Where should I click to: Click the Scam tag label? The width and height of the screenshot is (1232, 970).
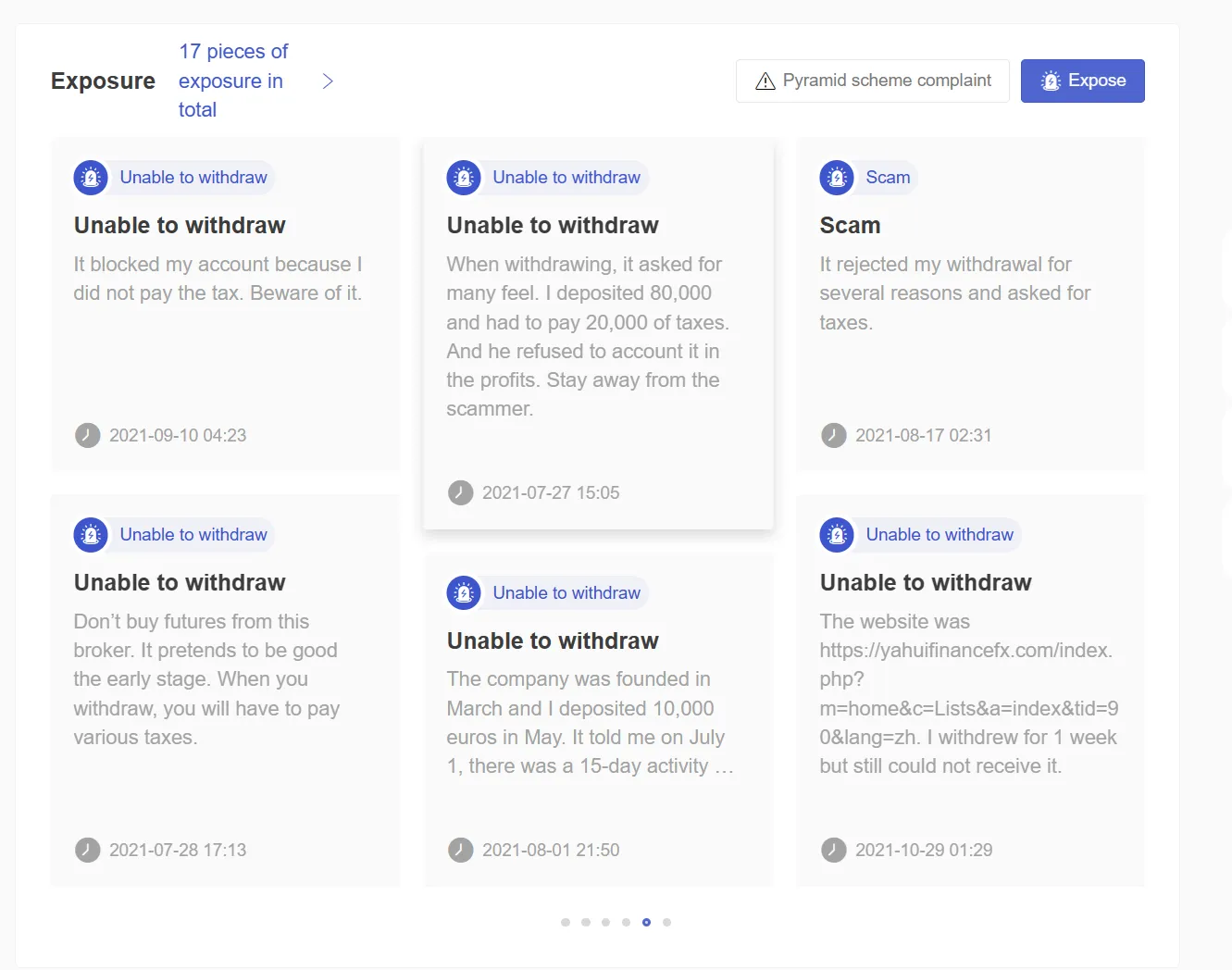pos(889,178)
